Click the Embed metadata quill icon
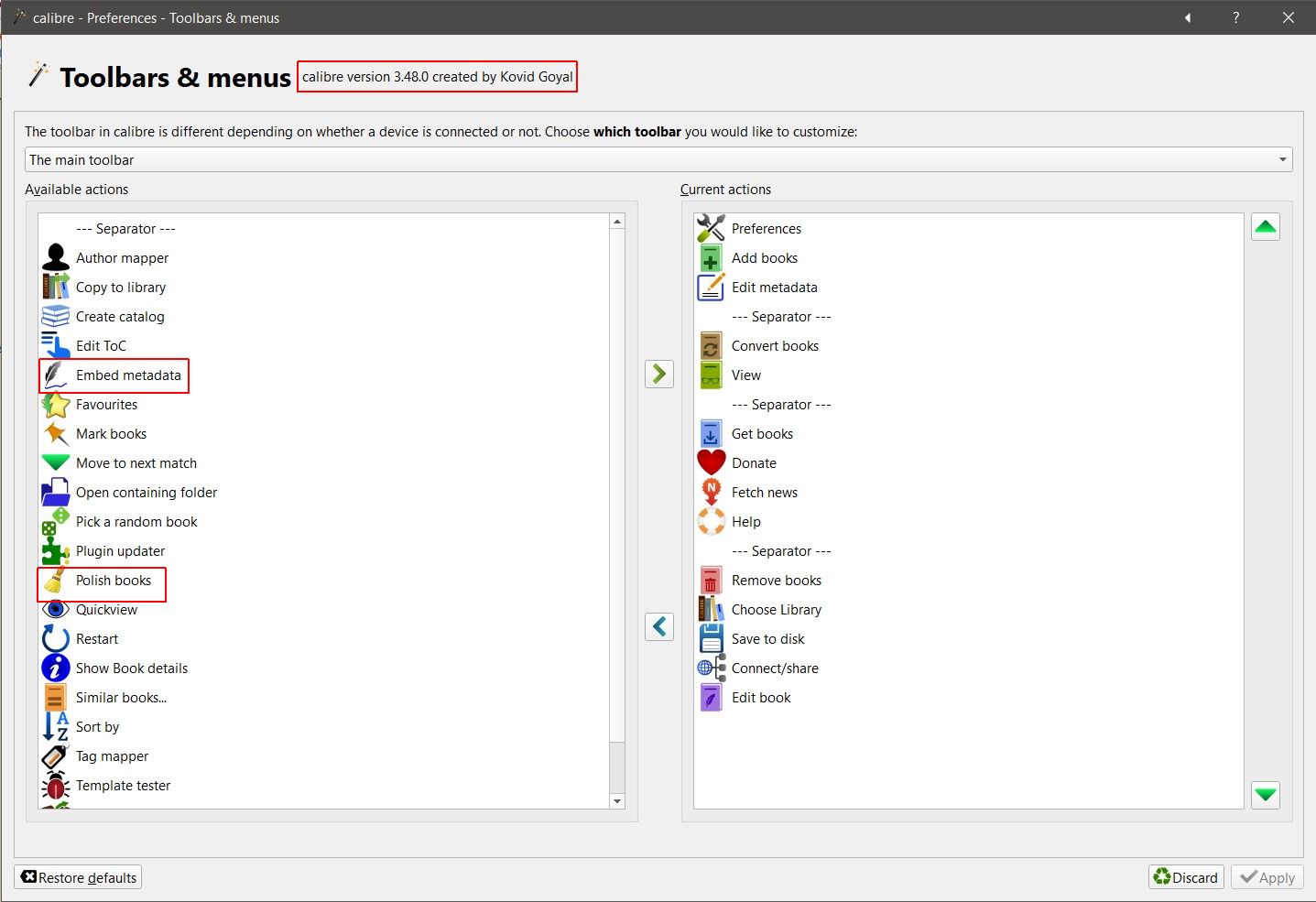 [56, 375]
